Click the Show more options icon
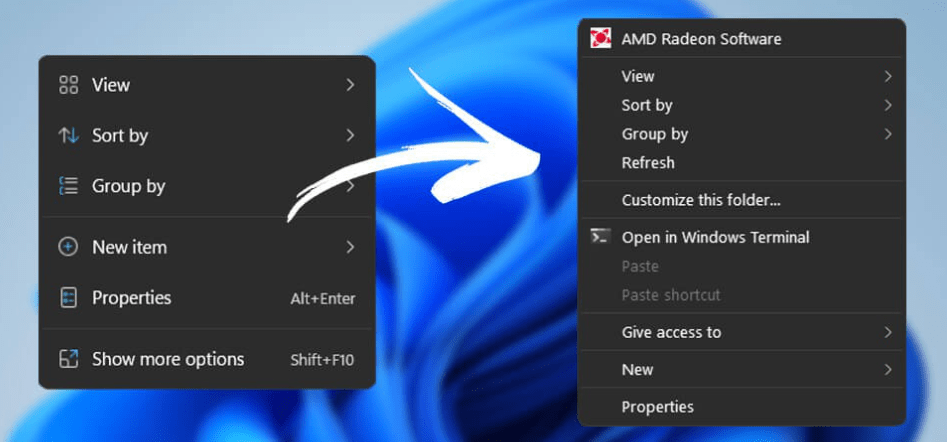The width and height of the screenshot is (947, 442). point(69,359)
